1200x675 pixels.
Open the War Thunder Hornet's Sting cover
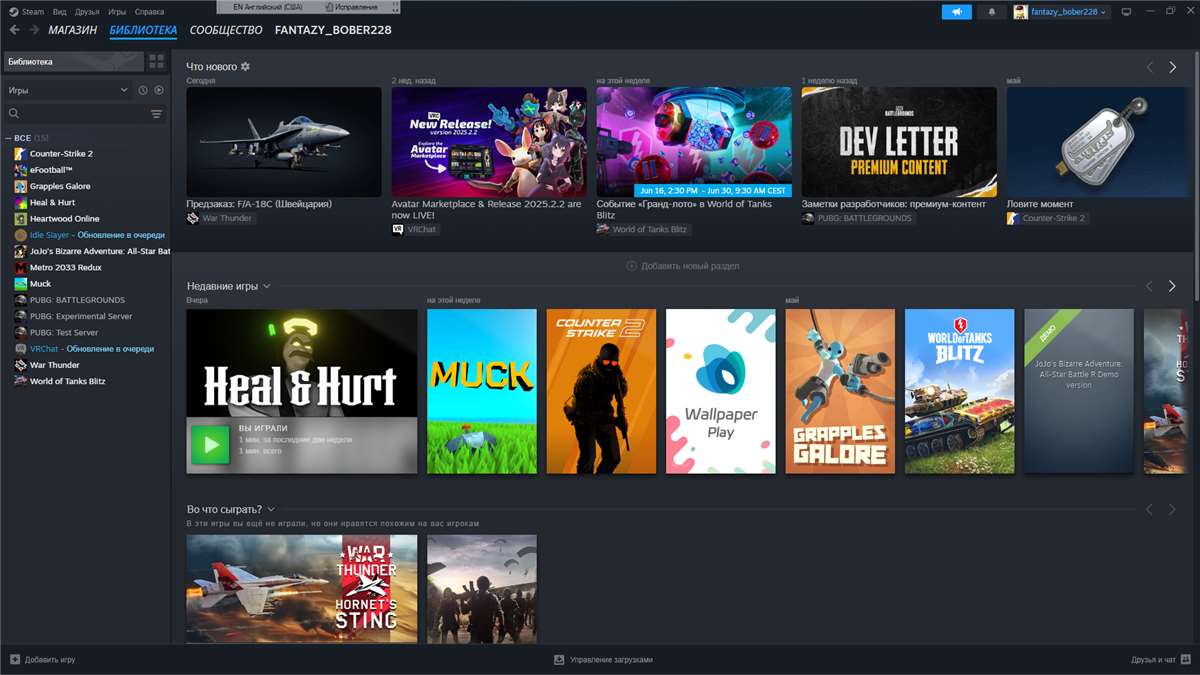click(x=302, y=588)
